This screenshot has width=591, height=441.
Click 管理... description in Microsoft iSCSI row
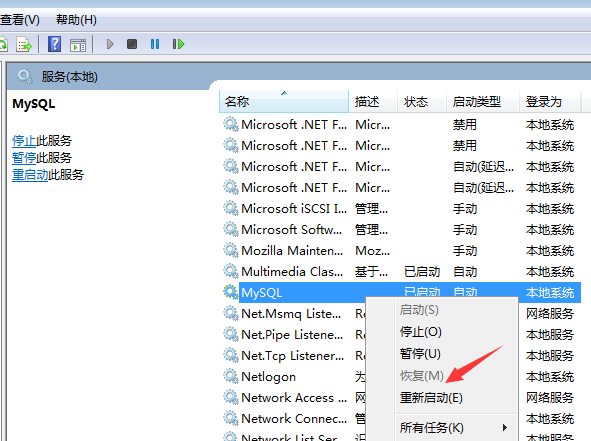371,208
